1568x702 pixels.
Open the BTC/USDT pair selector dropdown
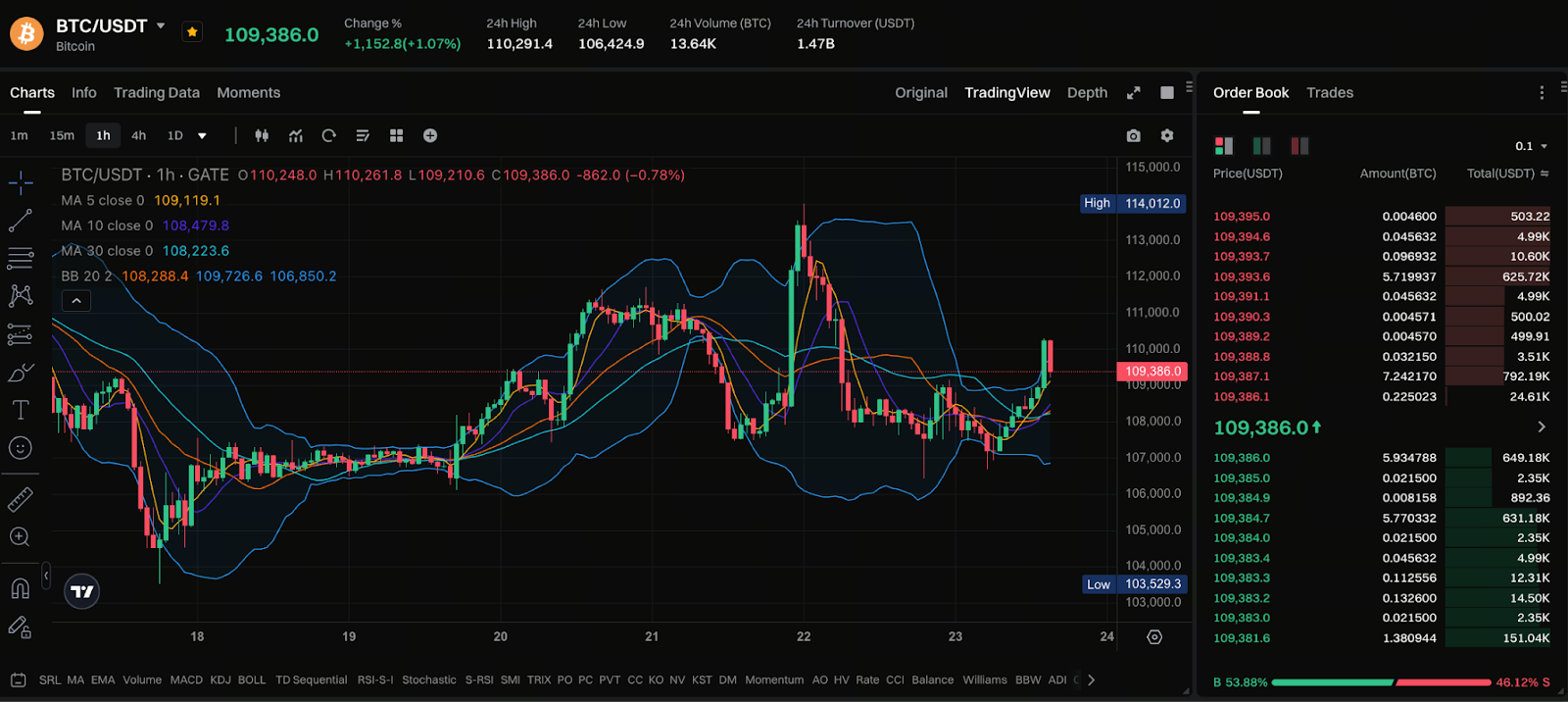[161, 26]
